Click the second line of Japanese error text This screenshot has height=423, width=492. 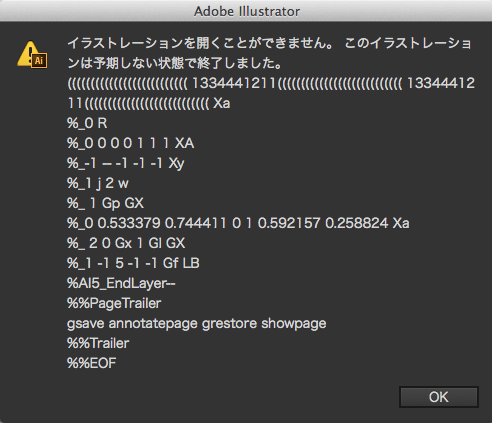click(x=175, y=63)
